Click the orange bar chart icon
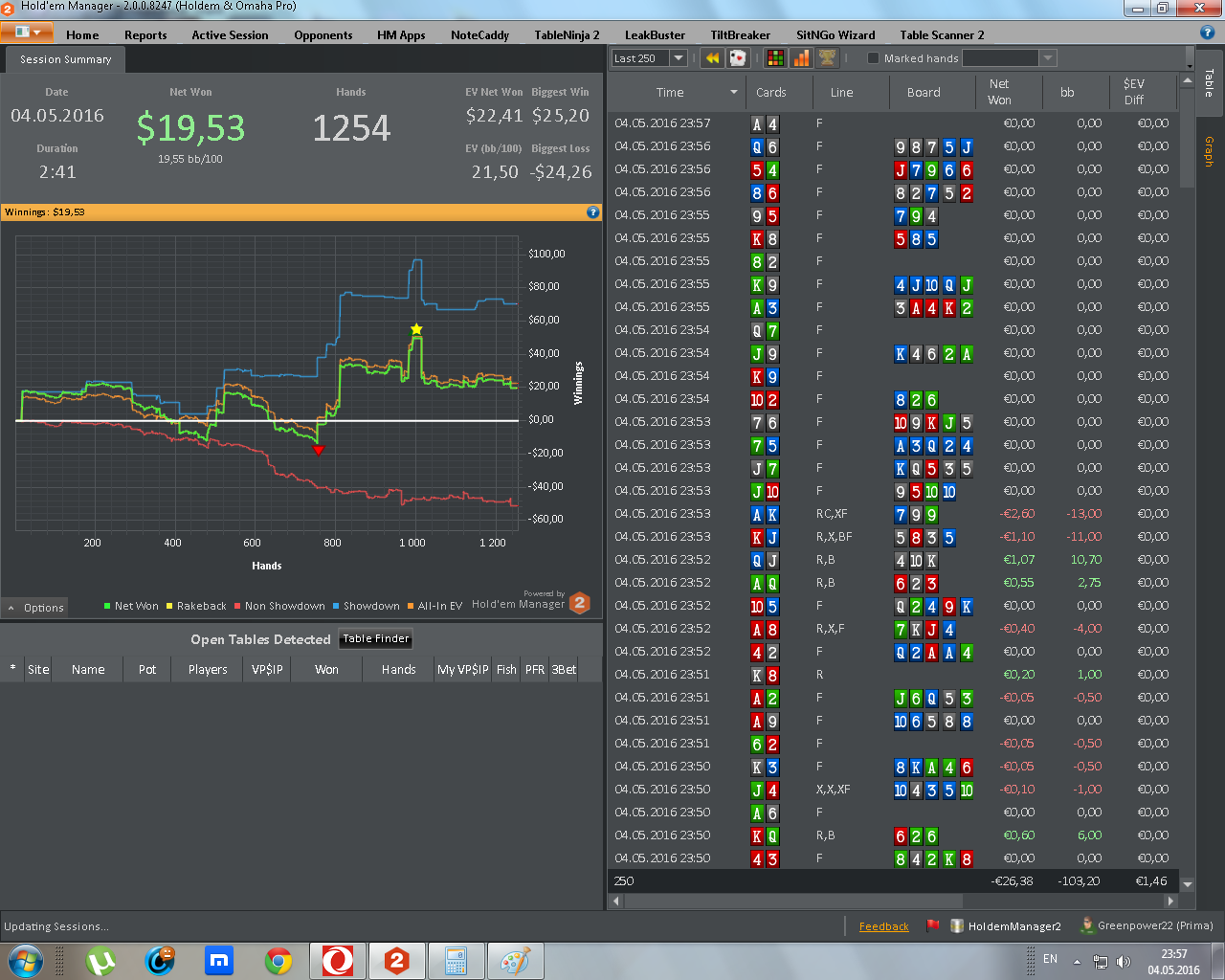The height and width of the screenshot is (980, 1225). coord(801,58)
